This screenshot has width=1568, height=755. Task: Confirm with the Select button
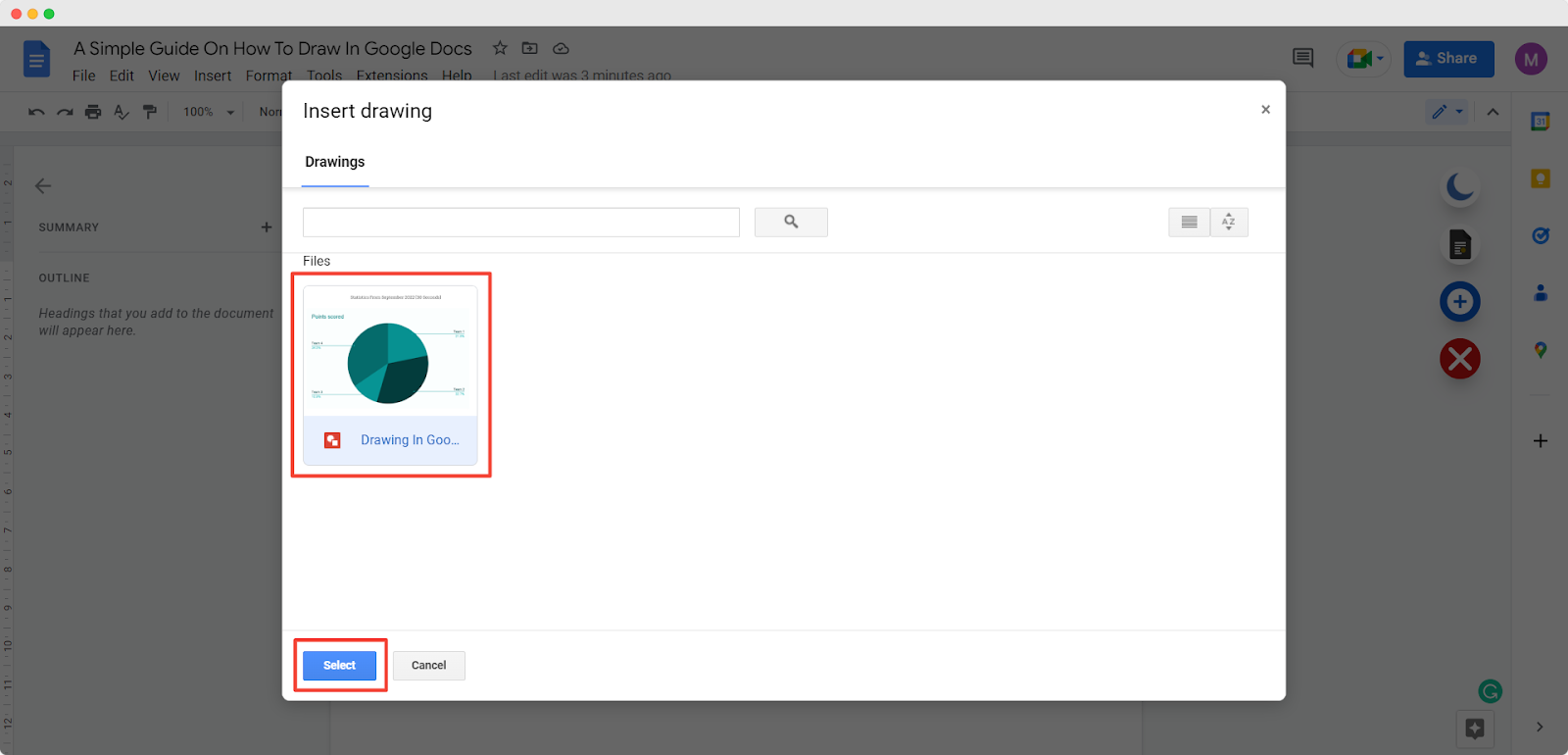[339, 666]
